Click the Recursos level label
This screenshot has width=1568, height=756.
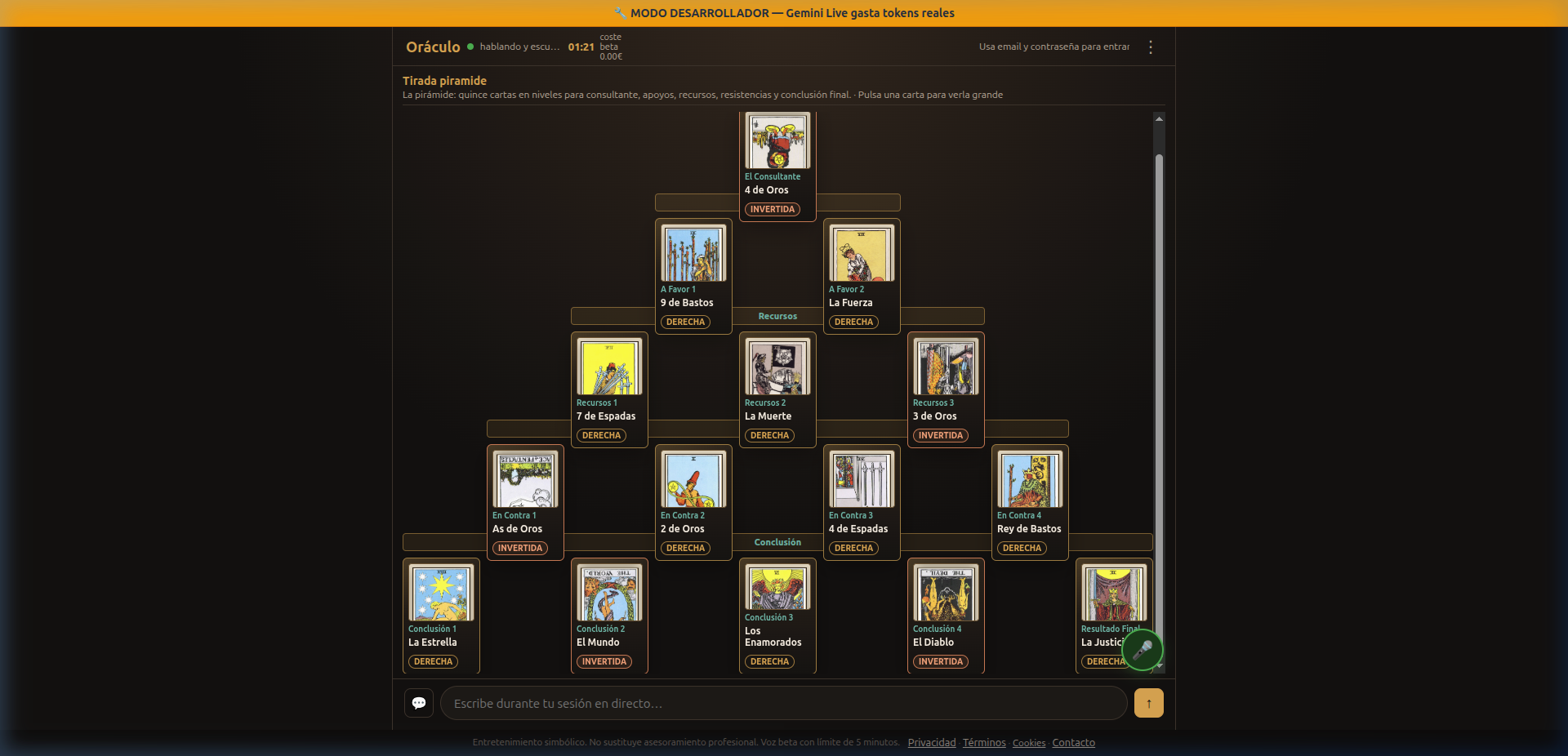coord(777,317)
